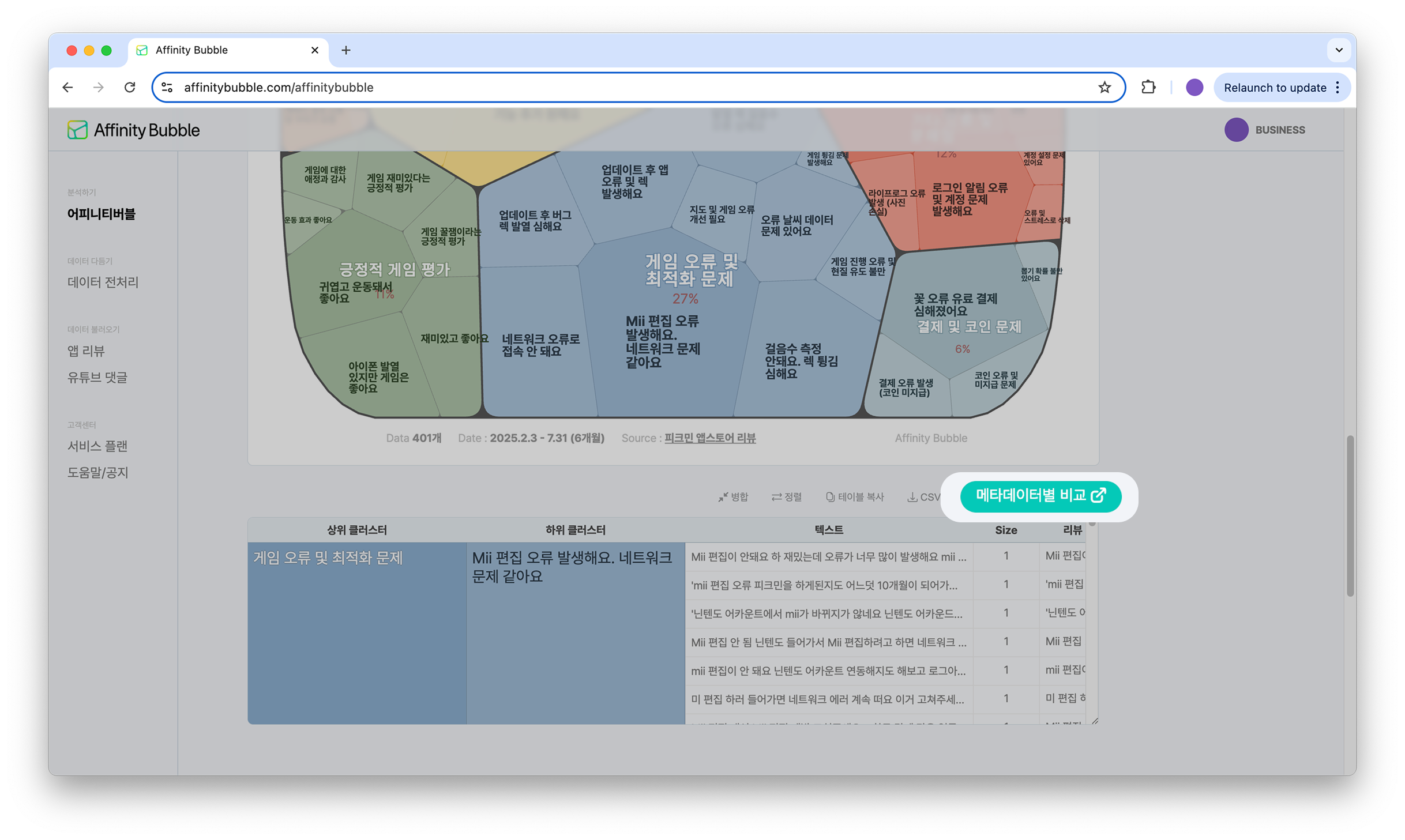Open the 피크민 앱스토어 리뷰 source link
1405x840 pixels.
(x=709, y=438)
